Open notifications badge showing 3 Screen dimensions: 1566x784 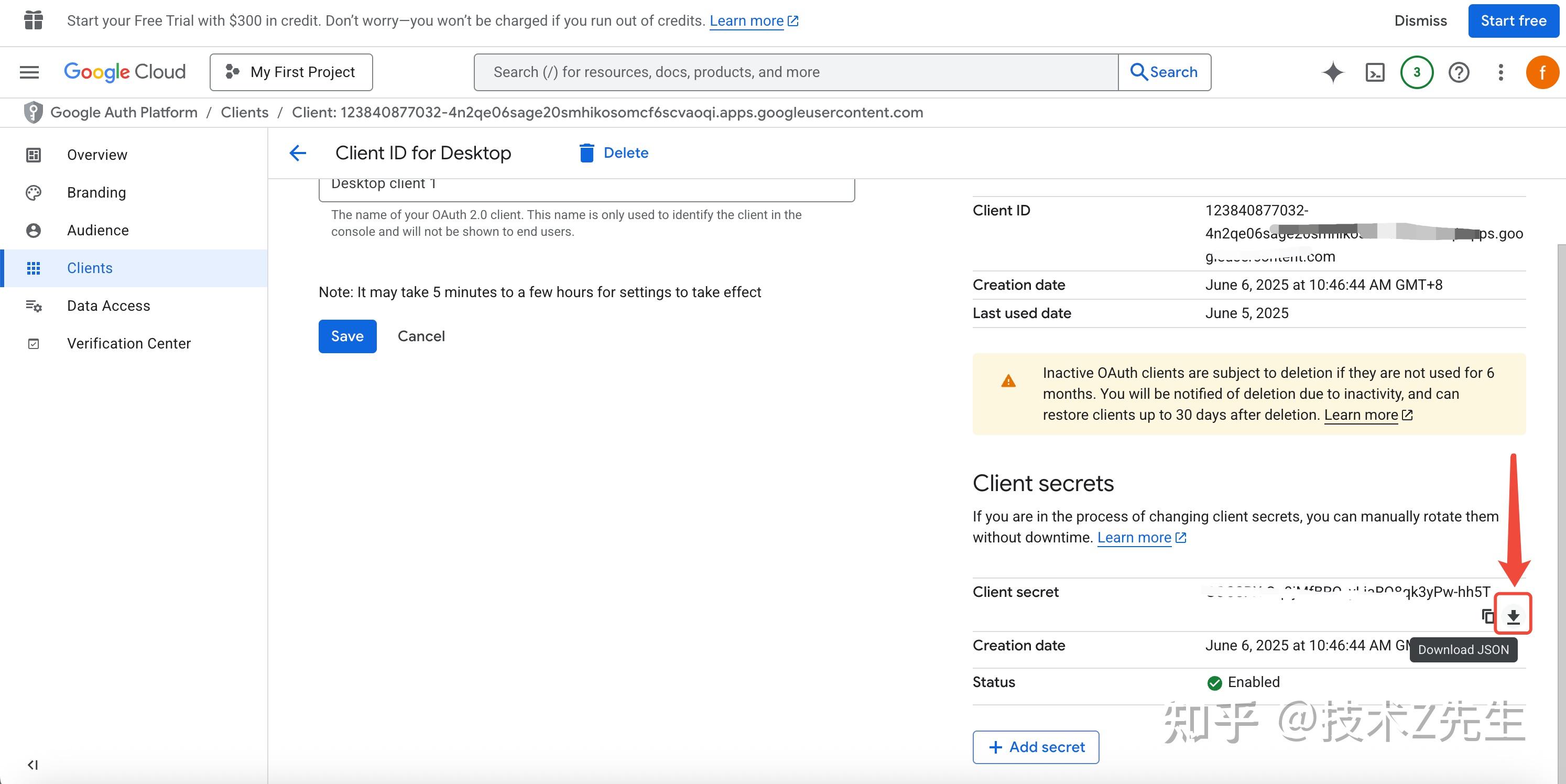click(1417, 72)
